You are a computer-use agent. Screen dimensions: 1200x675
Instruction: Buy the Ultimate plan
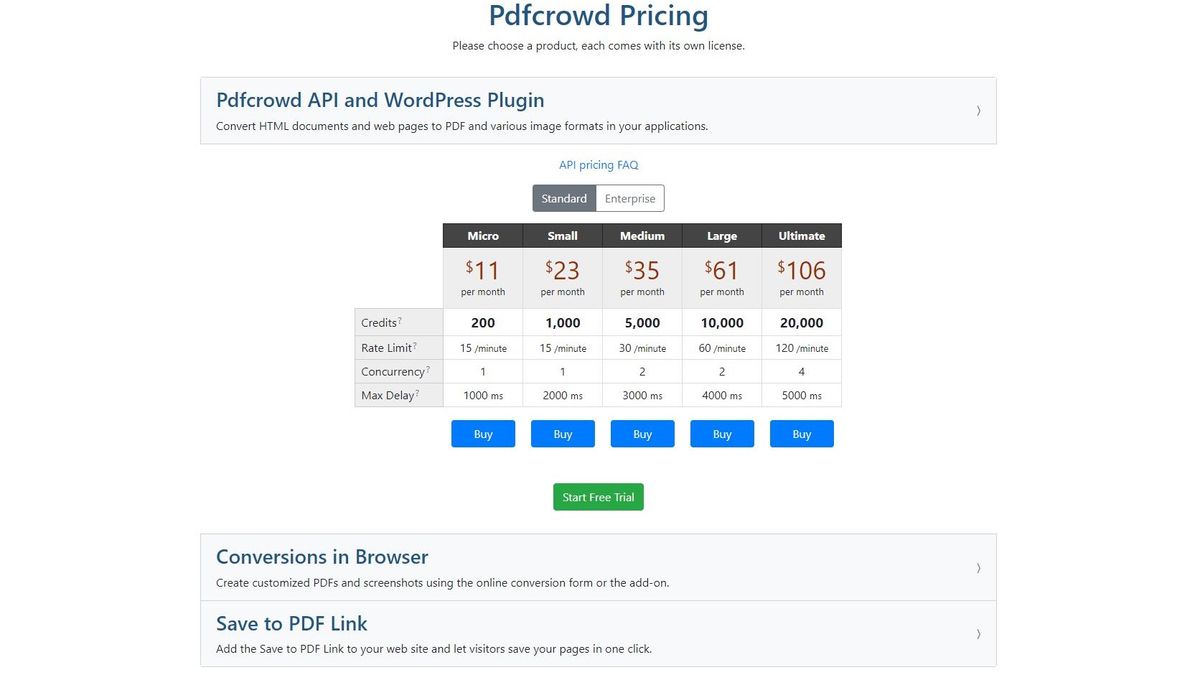(x=801, y=433)
